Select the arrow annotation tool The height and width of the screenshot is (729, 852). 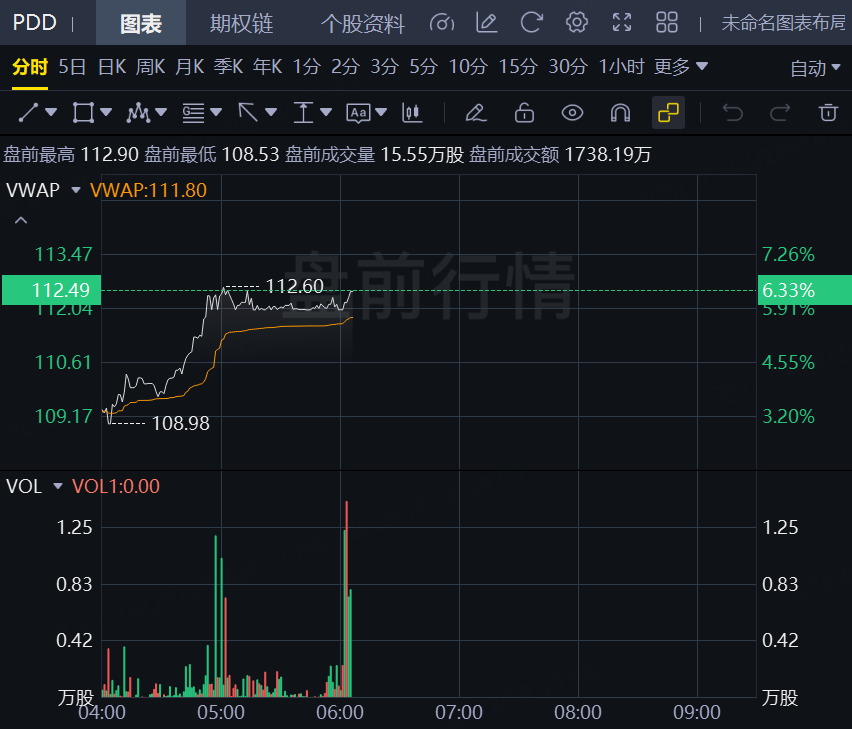click(248, 112)
